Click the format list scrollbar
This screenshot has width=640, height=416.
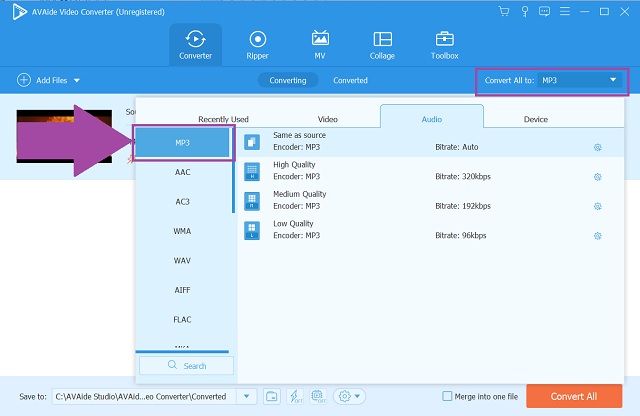tap(233, 170)
